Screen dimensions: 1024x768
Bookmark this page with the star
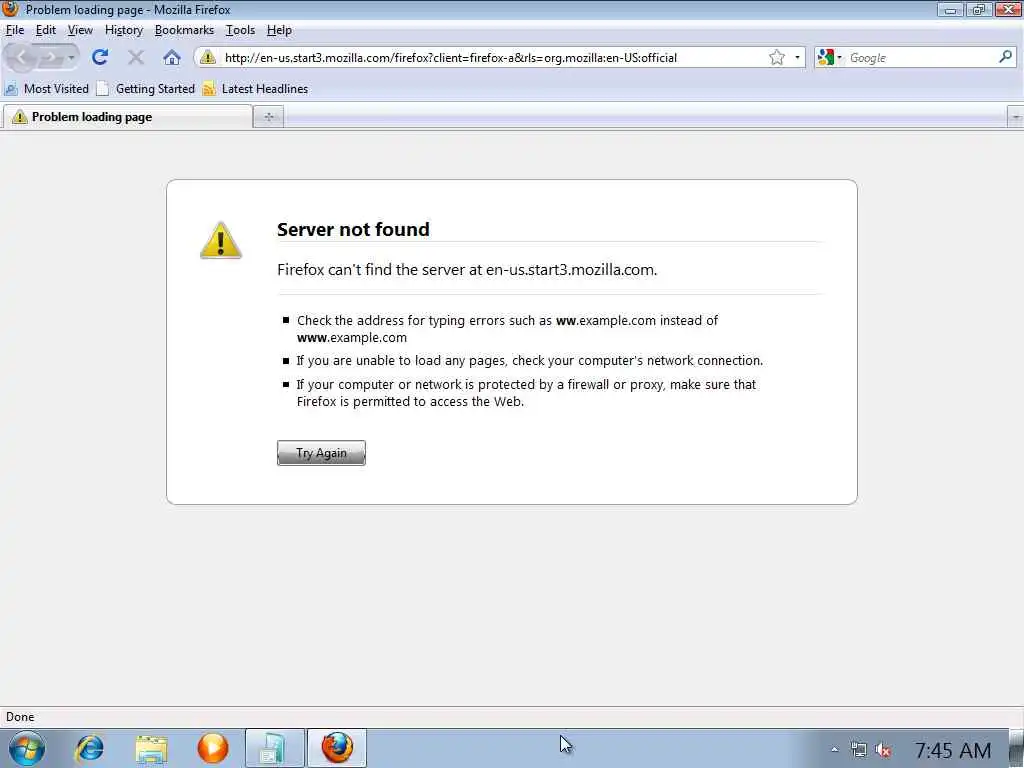coord(776,57)
